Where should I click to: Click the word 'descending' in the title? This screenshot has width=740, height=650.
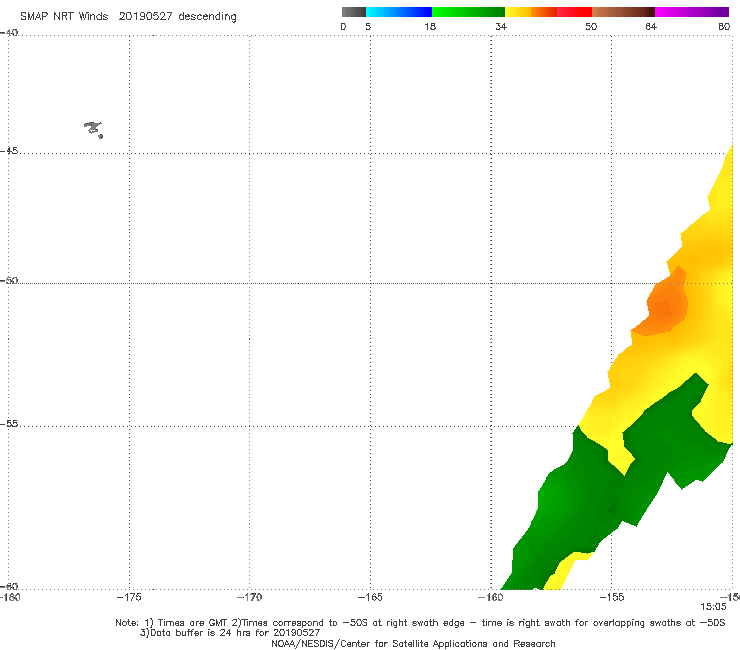[x=208, y=17]
